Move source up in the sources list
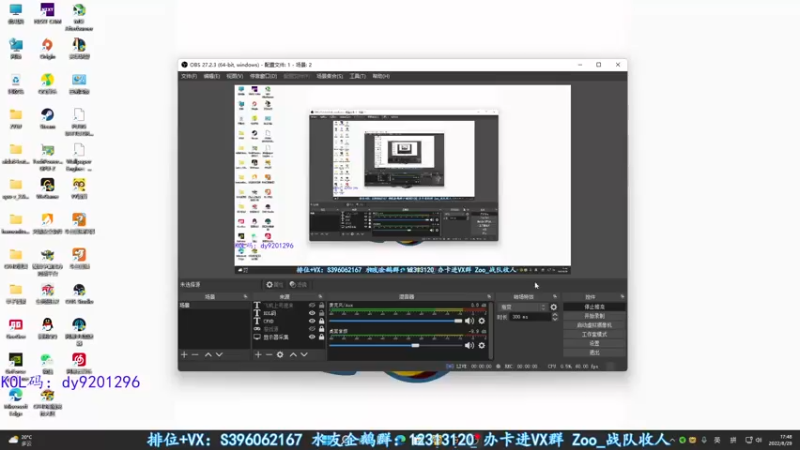 [x=293, y=355]
